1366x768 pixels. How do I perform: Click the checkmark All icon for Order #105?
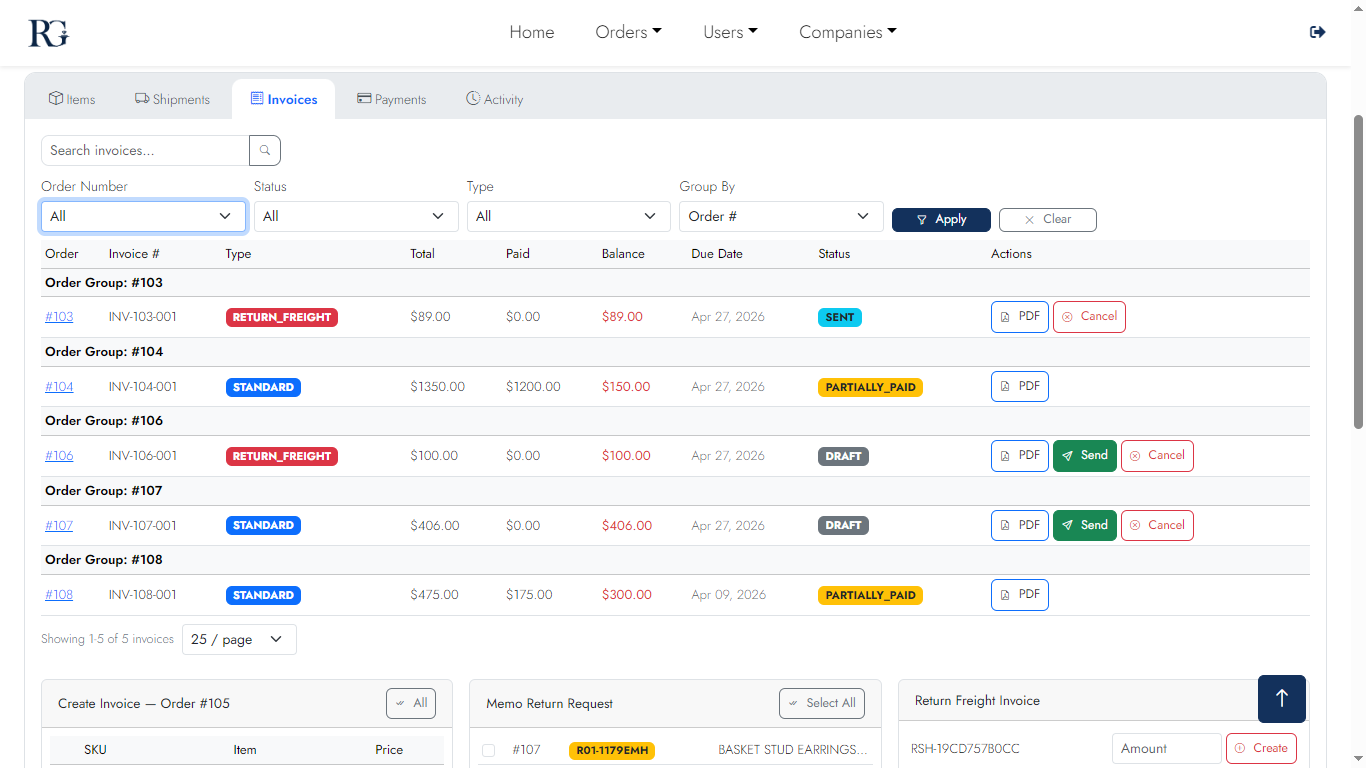399,703
